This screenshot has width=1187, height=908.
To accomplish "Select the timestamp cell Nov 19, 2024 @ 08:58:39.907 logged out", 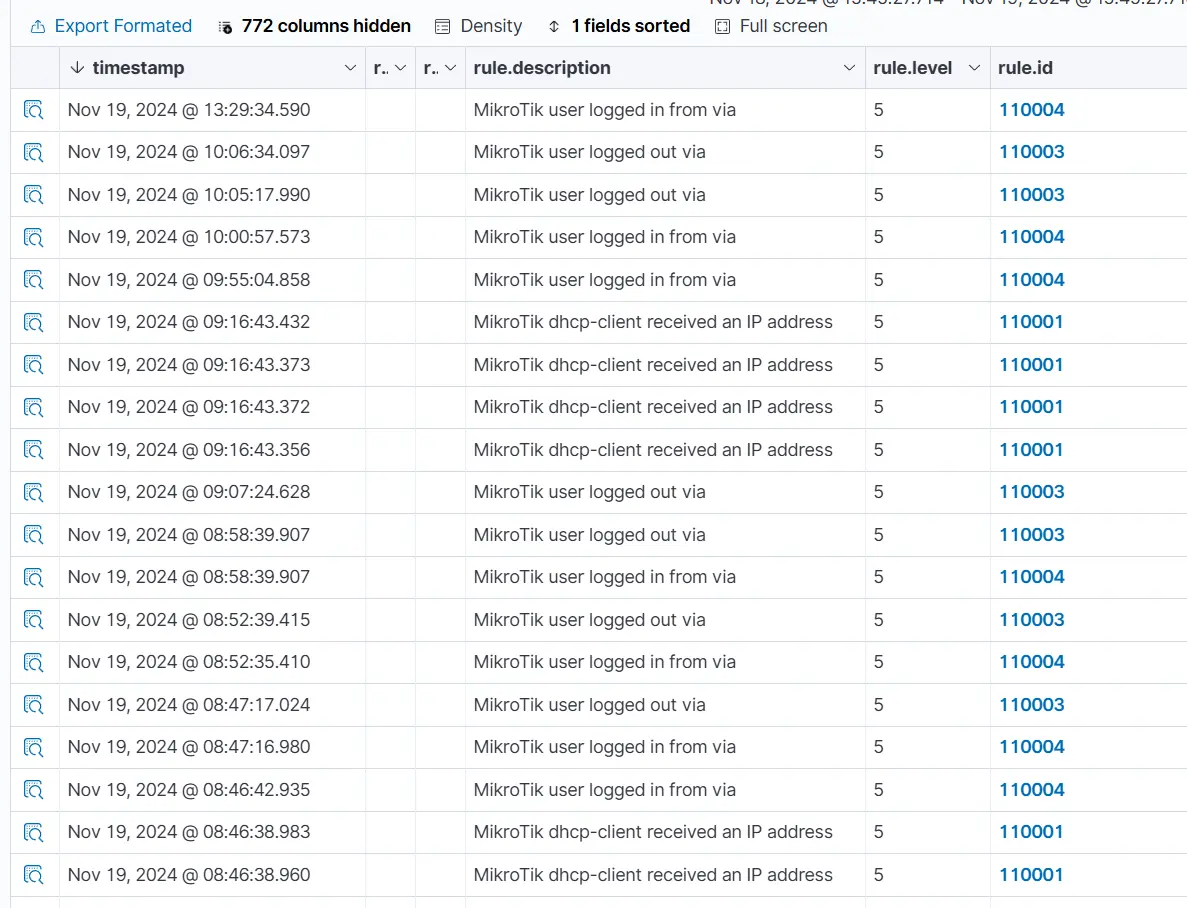I will click(x=189, y=535).
